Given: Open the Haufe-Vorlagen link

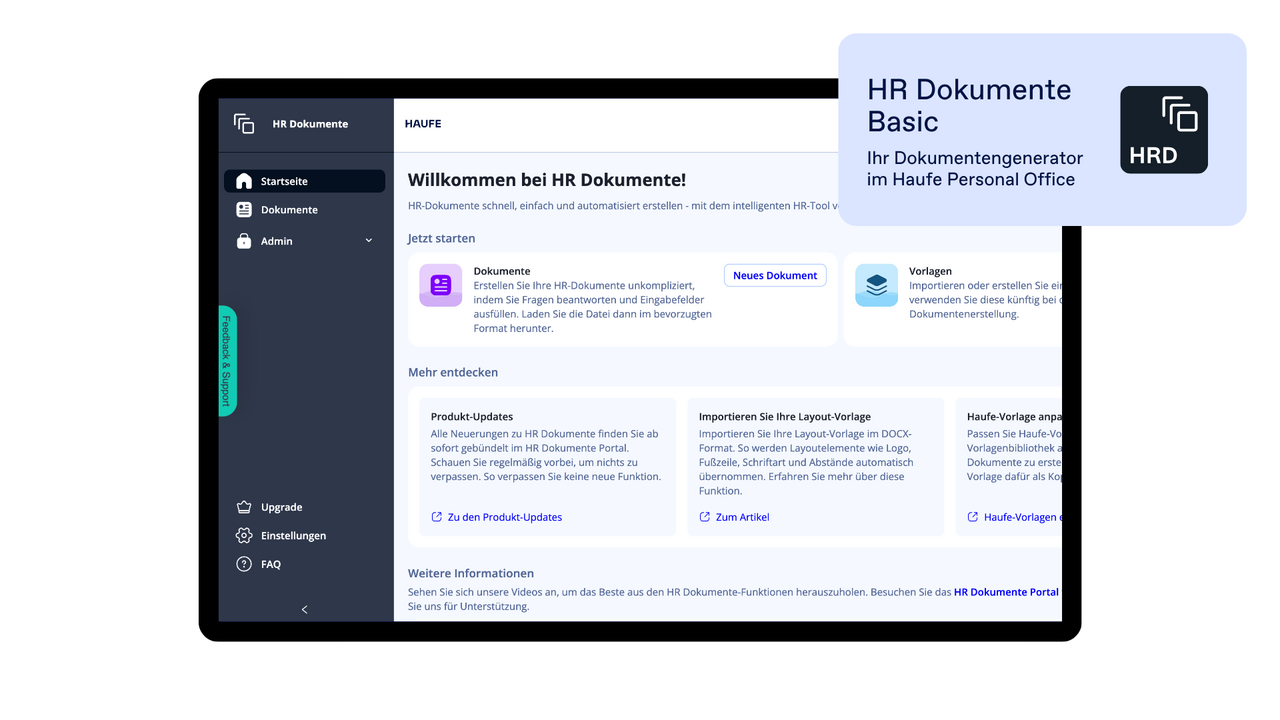Looking at the screenshot, I should coord(1023,517).
